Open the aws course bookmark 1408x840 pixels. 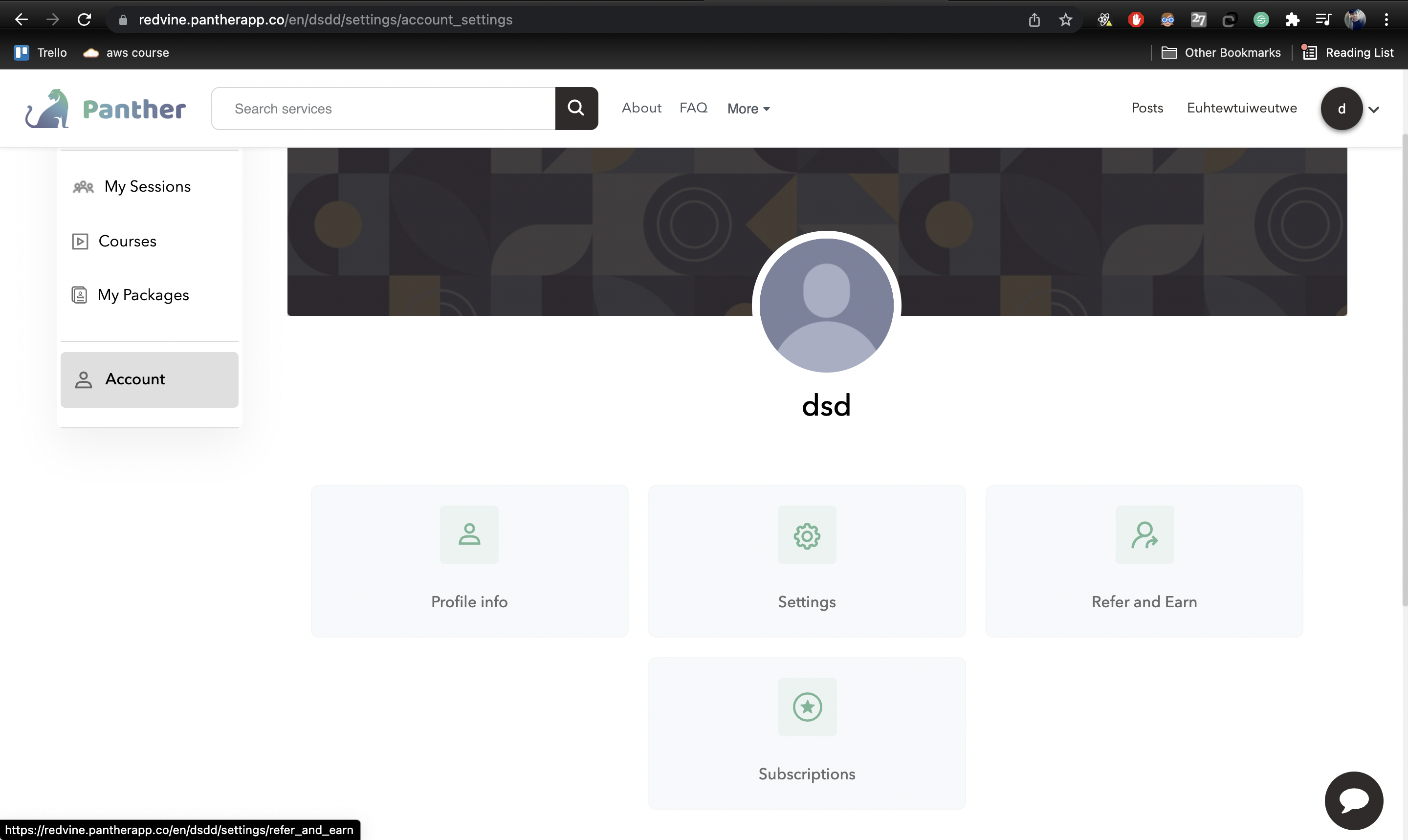(126, 53)
